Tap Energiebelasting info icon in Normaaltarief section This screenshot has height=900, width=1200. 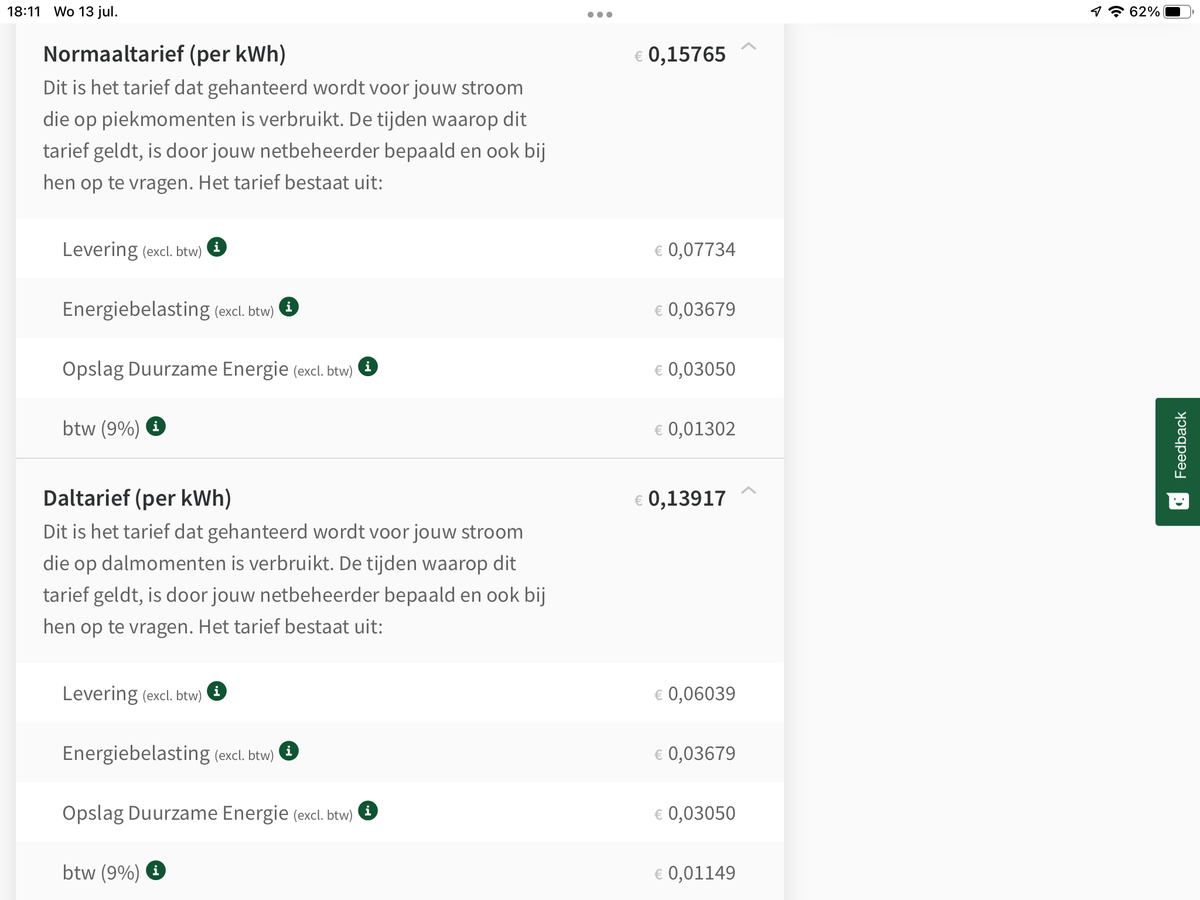[x=289, y=307]
